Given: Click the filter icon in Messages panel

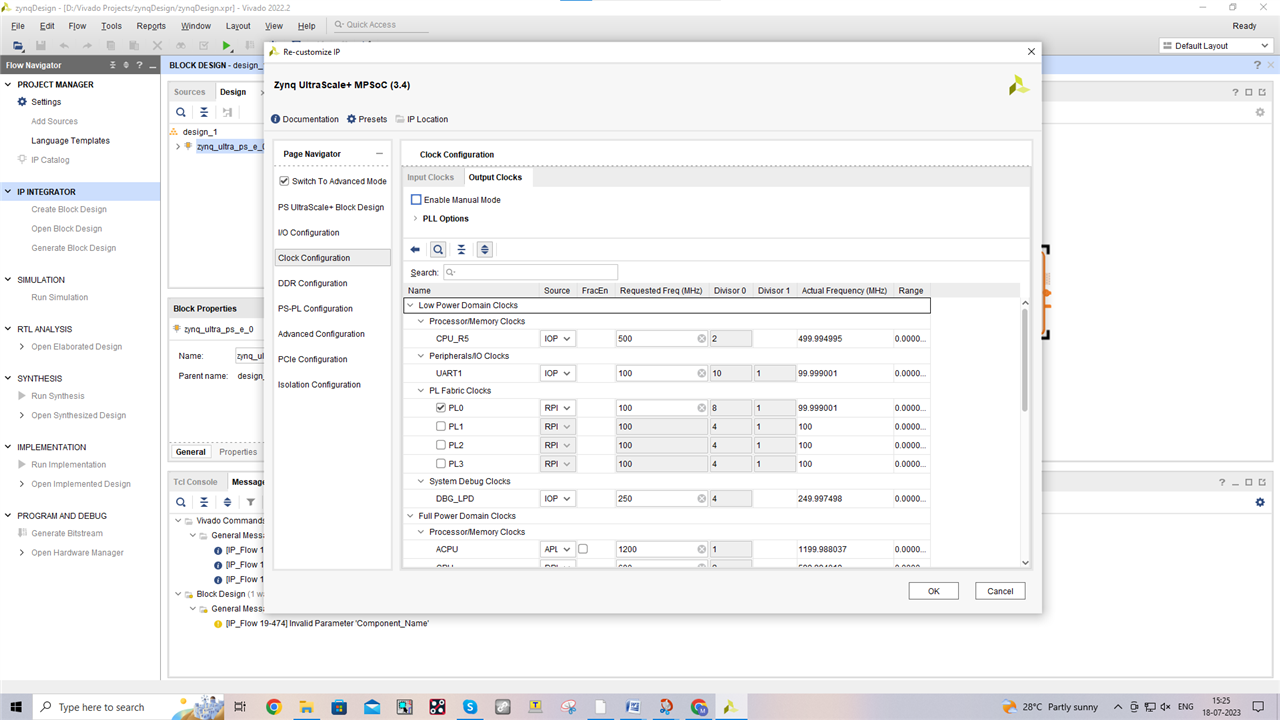Looking at the screenshot, I should pyautogui.click(x=251, y=502).
